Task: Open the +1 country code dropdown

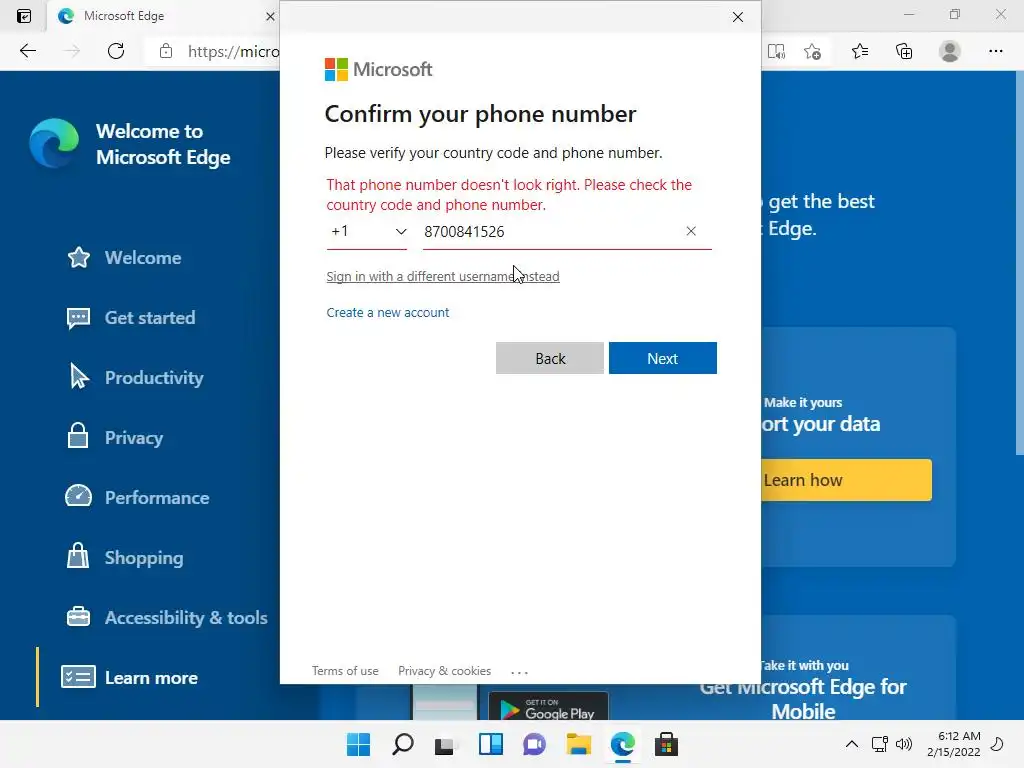Action: click(x=367, y=232)
